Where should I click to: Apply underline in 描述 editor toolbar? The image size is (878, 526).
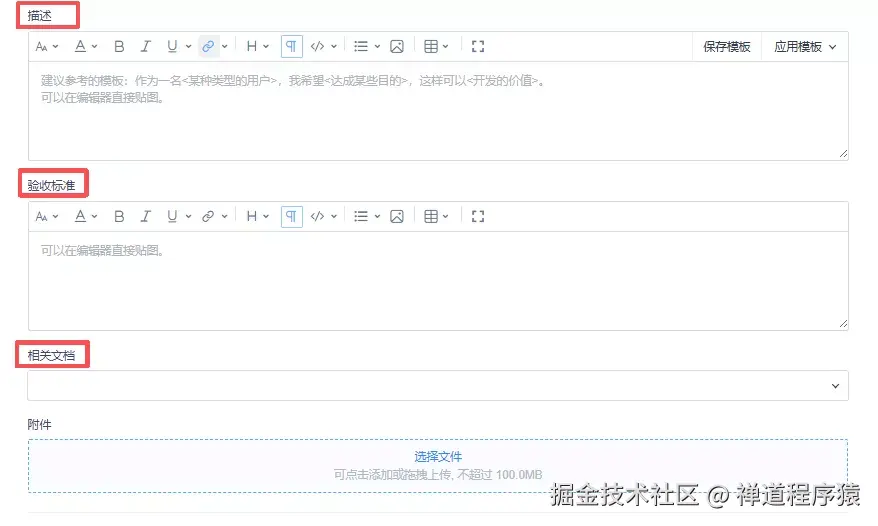click(172, 46)
